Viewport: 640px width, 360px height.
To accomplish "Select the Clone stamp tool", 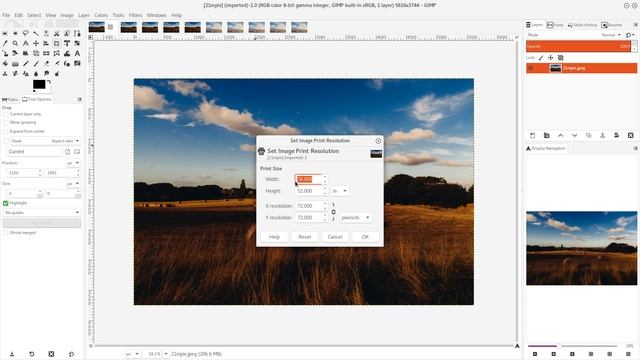I will (x=5, y=73).
